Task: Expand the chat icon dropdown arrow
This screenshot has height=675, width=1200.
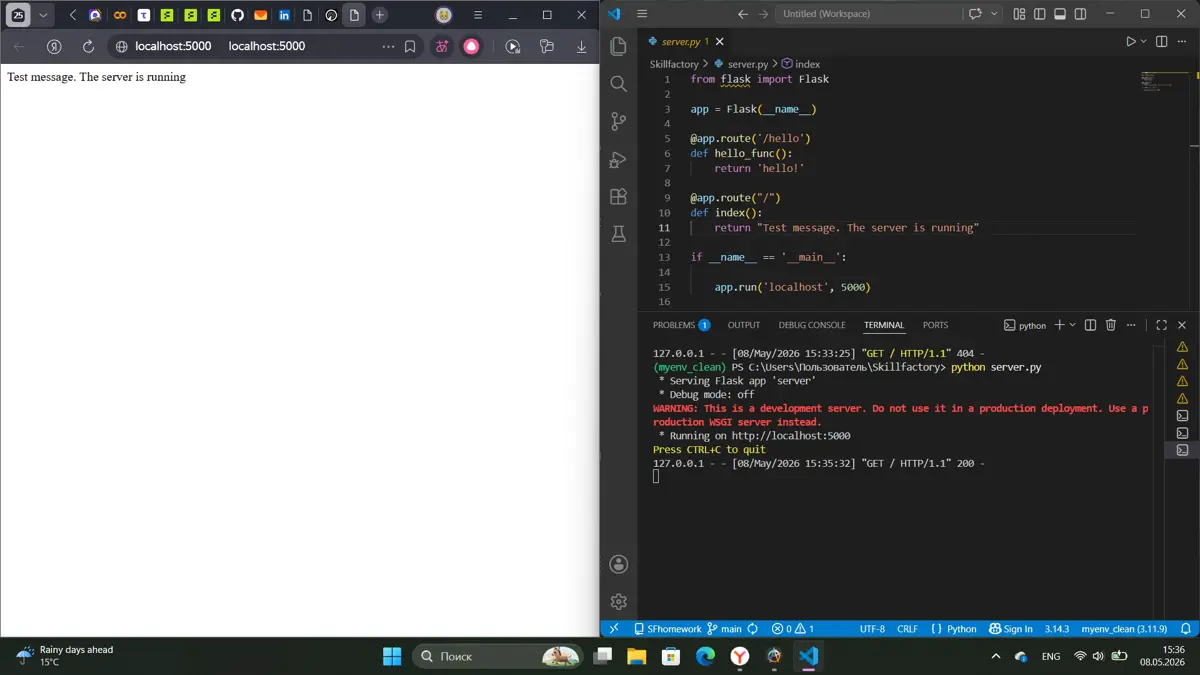Action: pyautogui.click(x=994, y=14)
